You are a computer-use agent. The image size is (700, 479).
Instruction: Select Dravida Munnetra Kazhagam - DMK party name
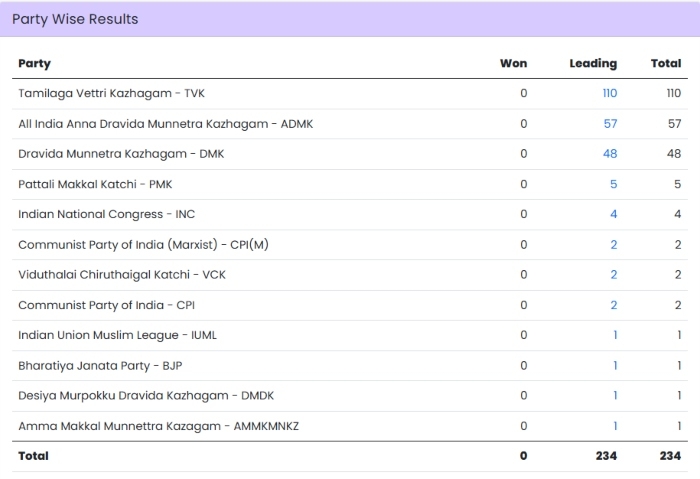(121, 154)
